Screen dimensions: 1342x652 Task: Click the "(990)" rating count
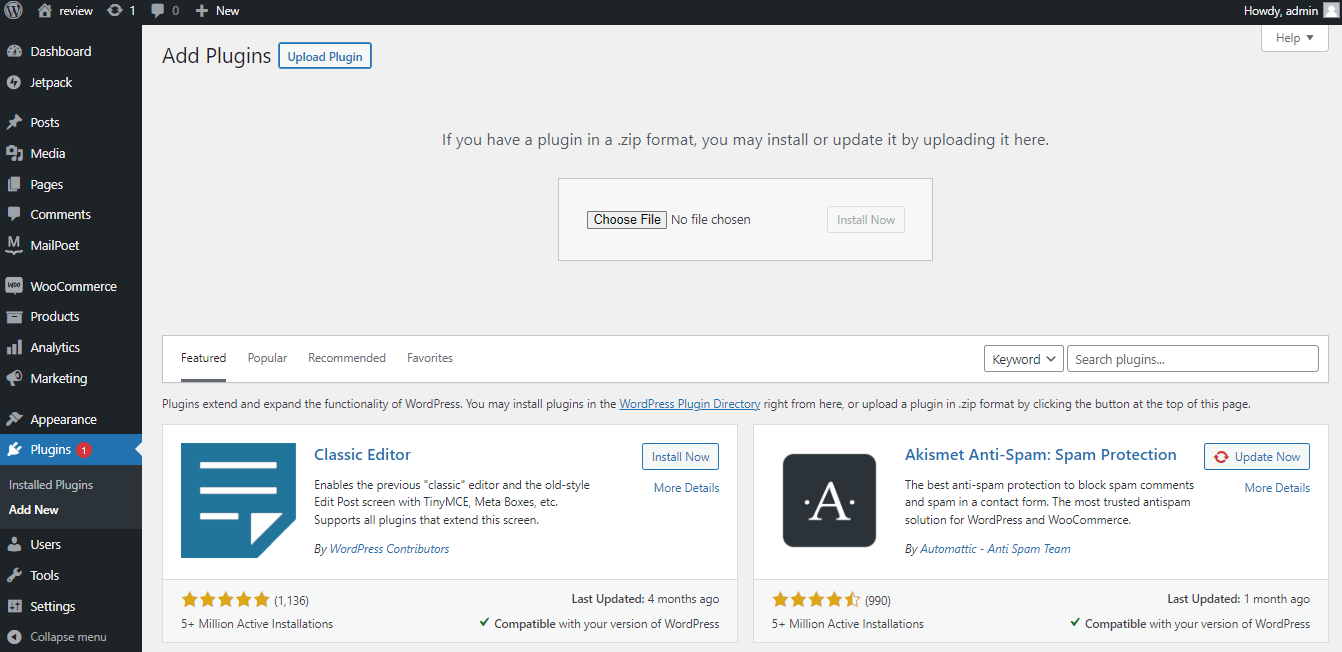pos(878,601)
